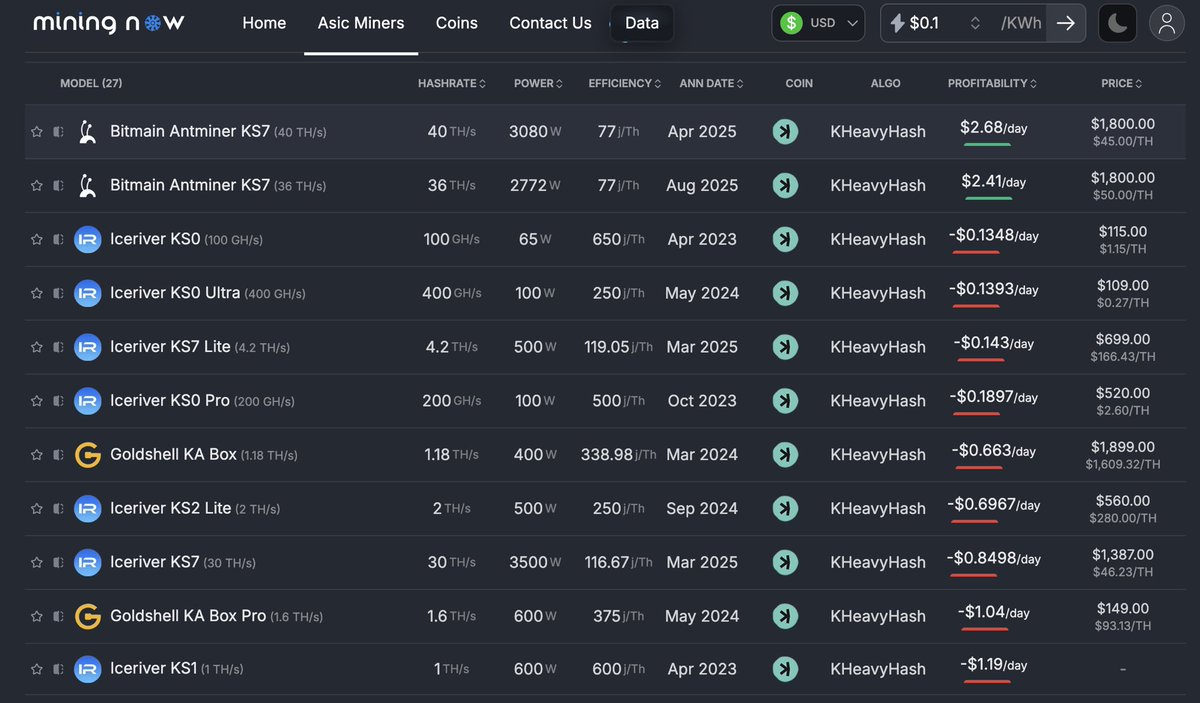Click the -$1.19/day profitability value

click(x=993, y=665)
